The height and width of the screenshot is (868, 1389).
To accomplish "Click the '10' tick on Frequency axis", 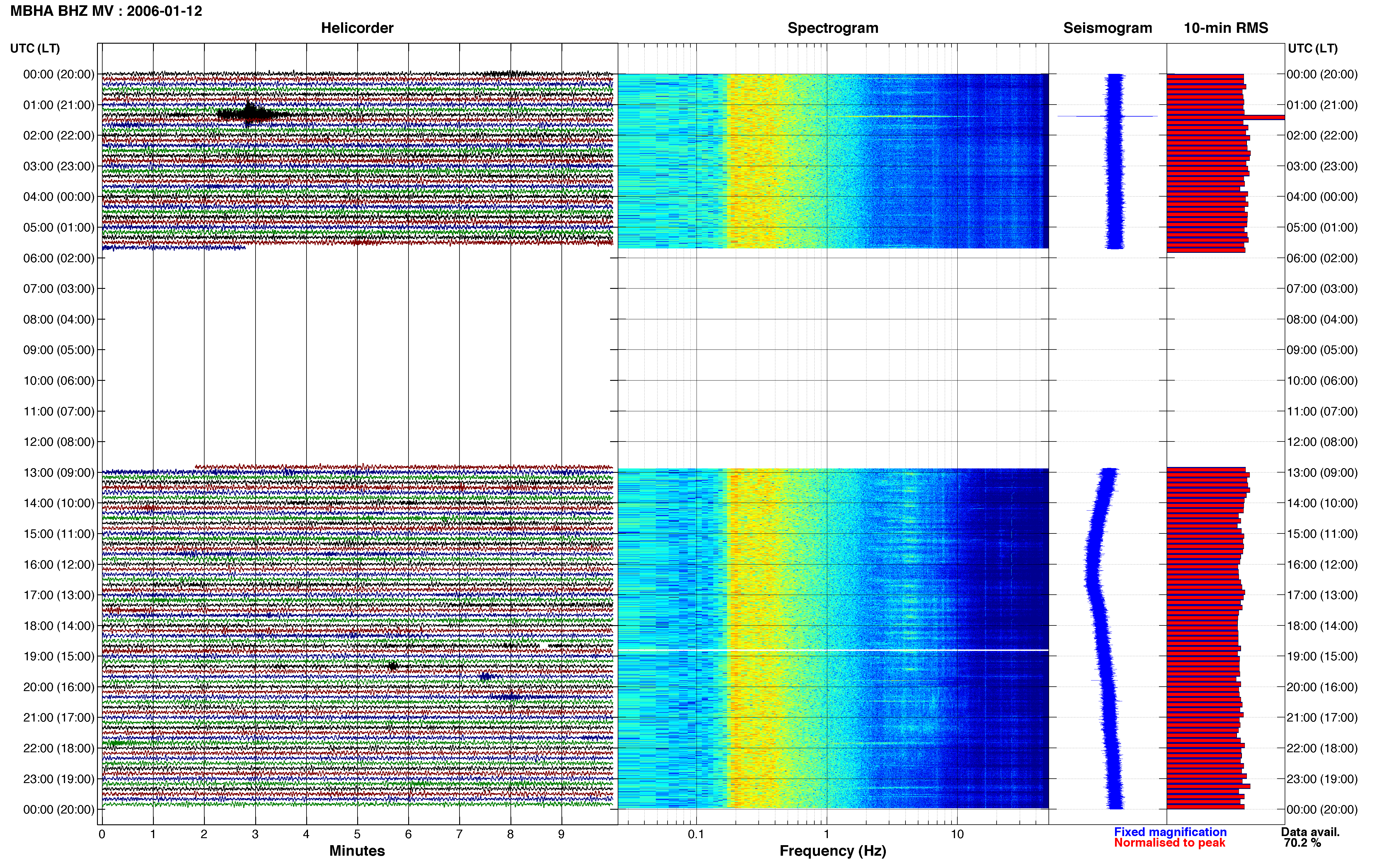I will (x=957, y=835).
